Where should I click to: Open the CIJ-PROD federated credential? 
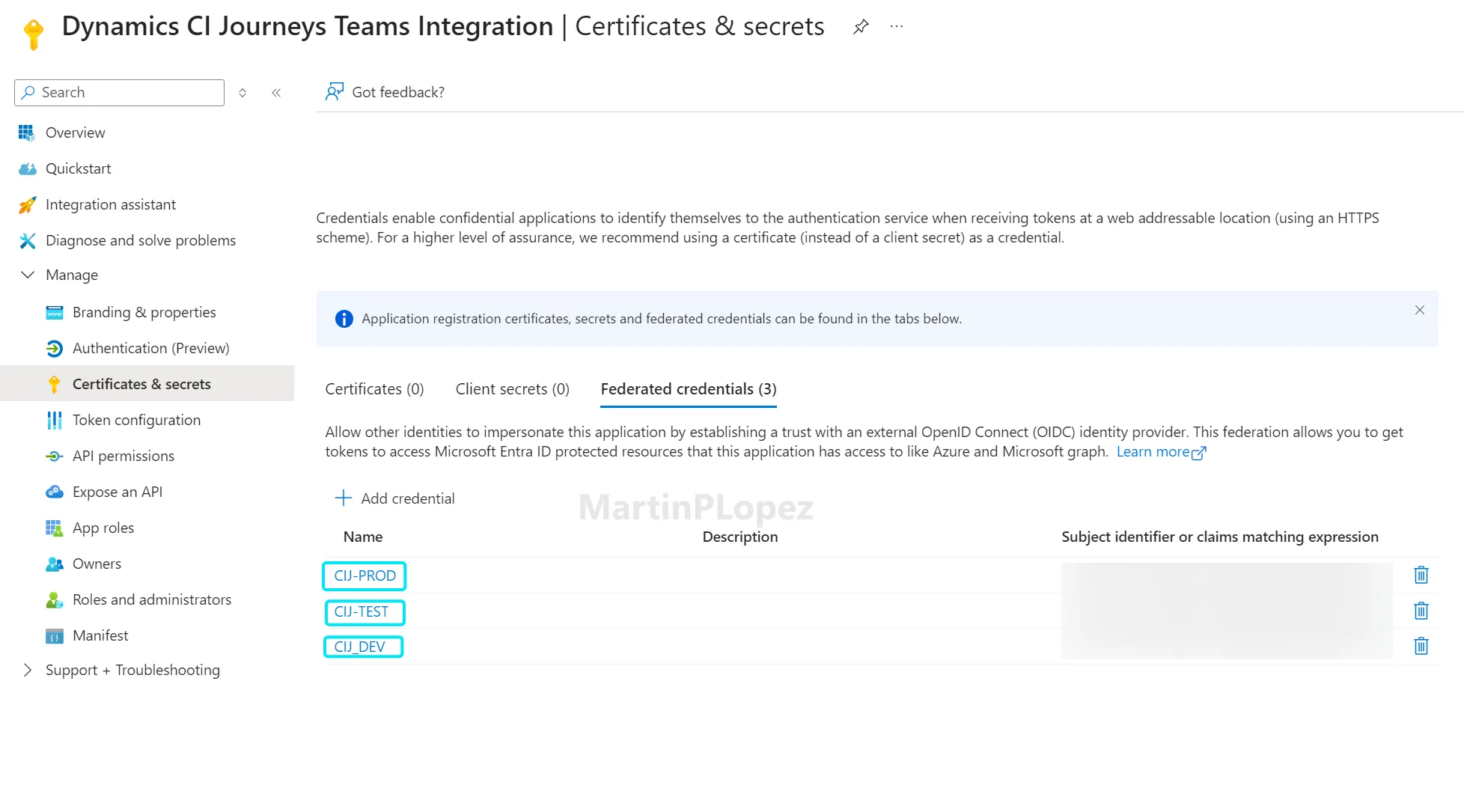pos(365,576)
